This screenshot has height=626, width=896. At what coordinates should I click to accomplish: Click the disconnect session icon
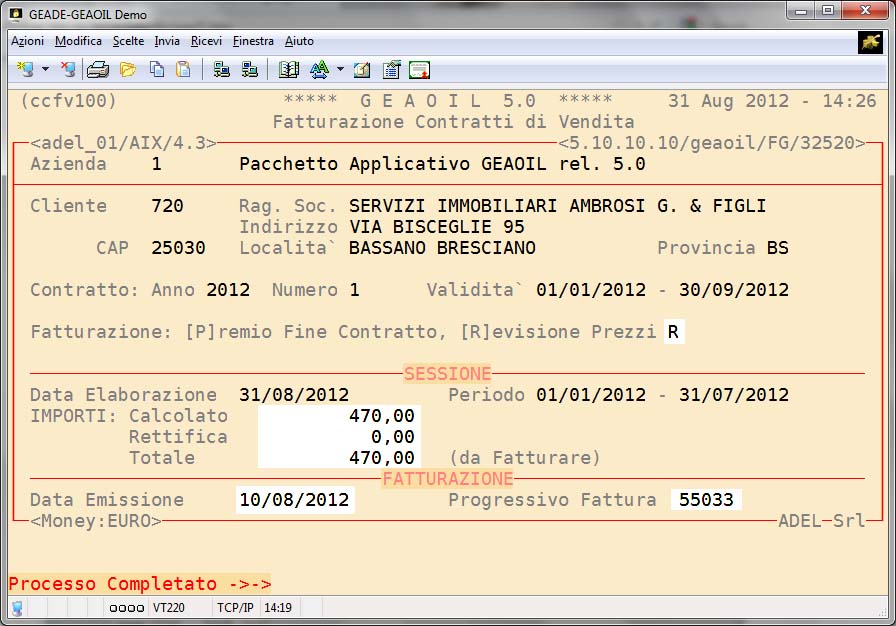(68, 70)
